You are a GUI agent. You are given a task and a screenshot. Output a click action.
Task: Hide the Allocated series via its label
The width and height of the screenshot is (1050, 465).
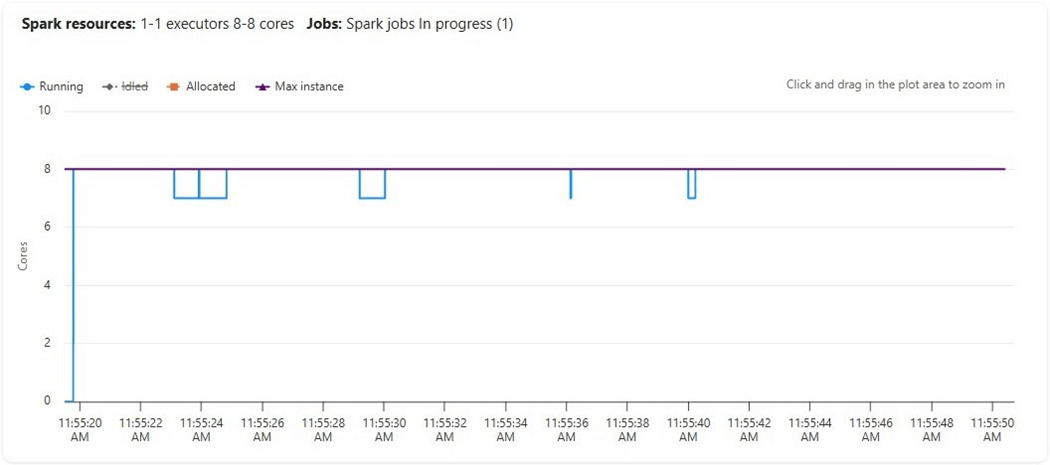tap(210, 87)
